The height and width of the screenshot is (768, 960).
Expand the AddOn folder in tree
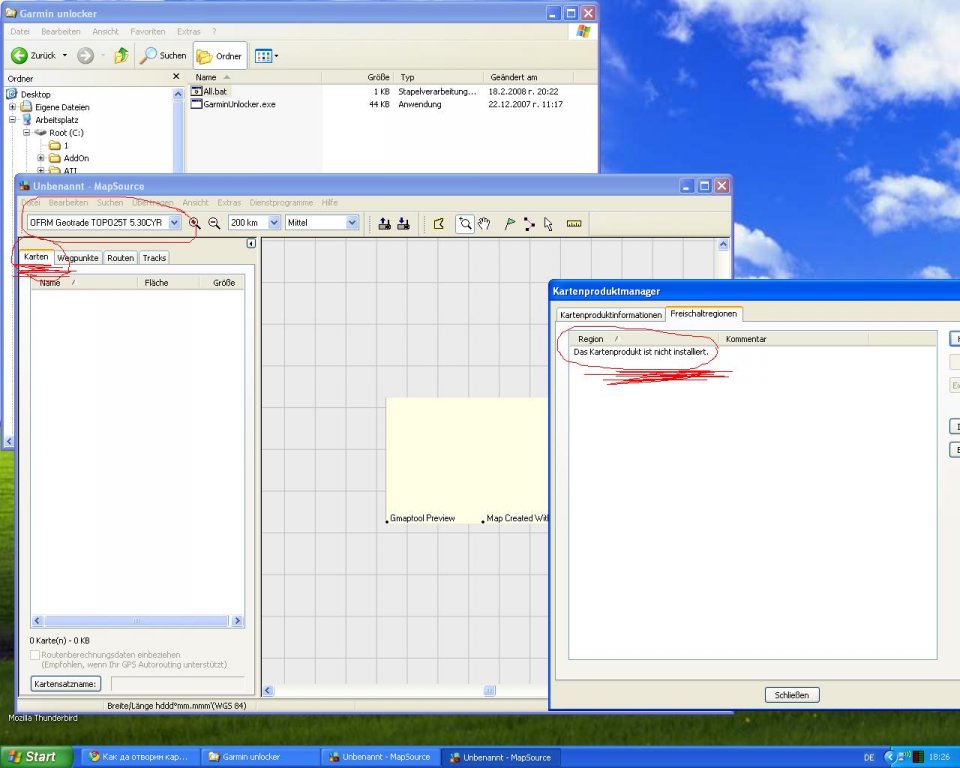coord(41,158)
